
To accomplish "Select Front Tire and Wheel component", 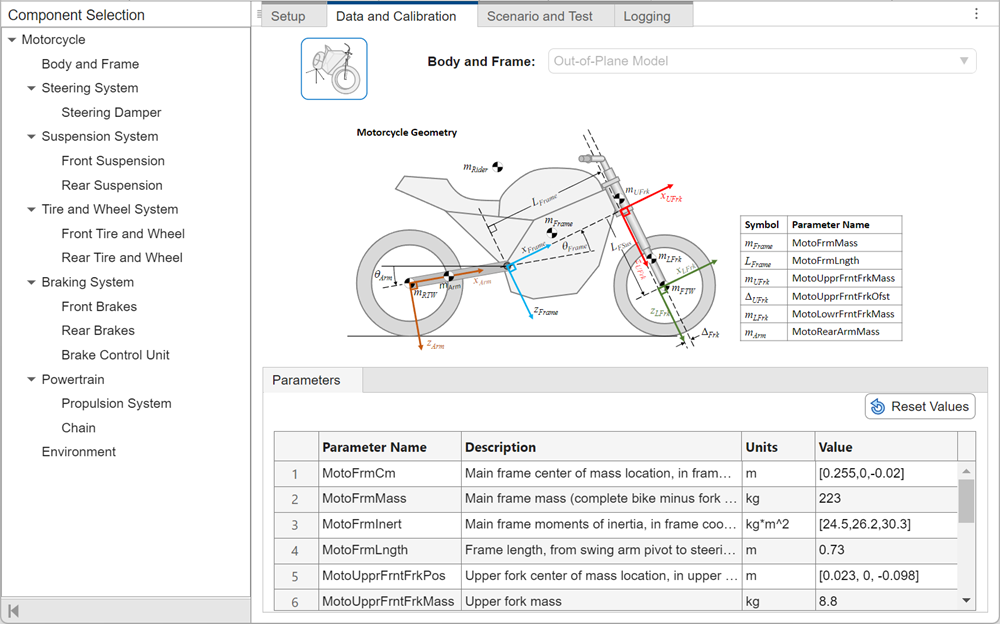I will pyautogui.click(x=123, y=233).
